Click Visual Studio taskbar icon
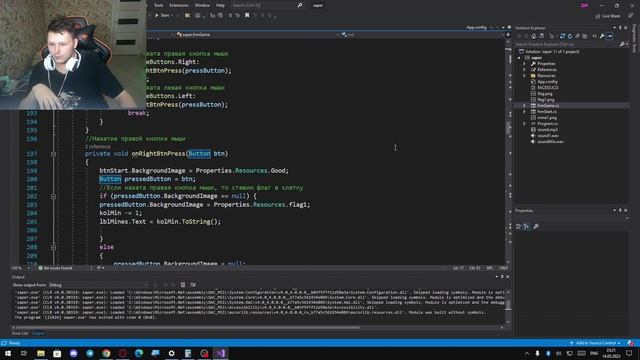 (x=220, y=353)
